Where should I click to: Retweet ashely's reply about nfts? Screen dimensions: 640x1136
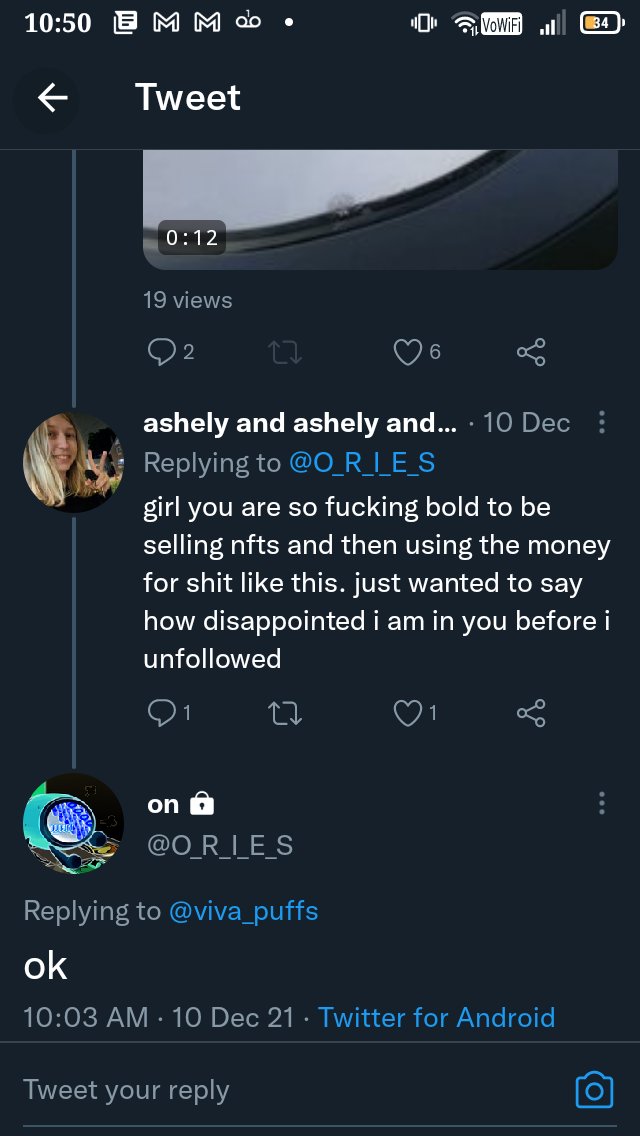point(285,712)
